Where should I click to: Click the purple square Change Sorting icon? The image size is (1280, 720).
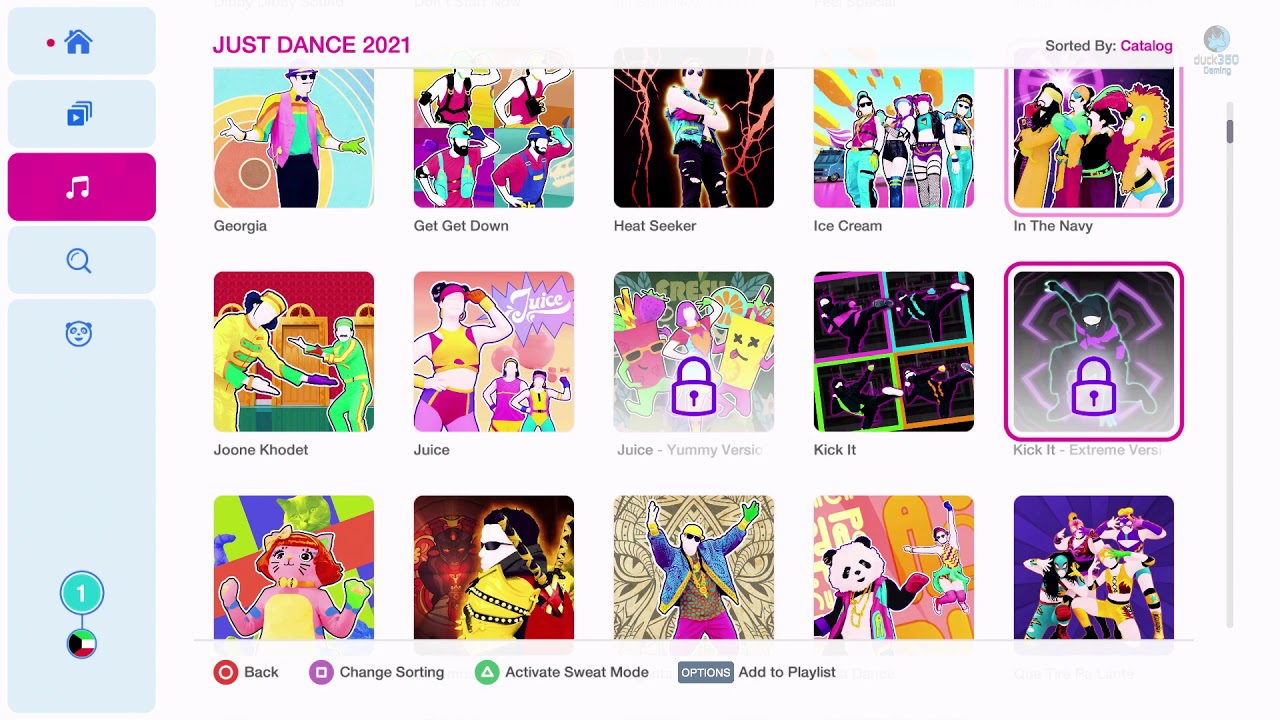point(321,672)
